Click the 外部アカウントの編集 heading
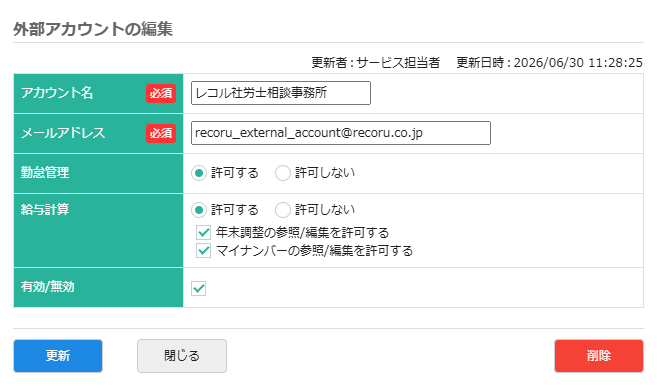Image resolution: width=657 pixels, height=388 pixels. tap(93, 29)
